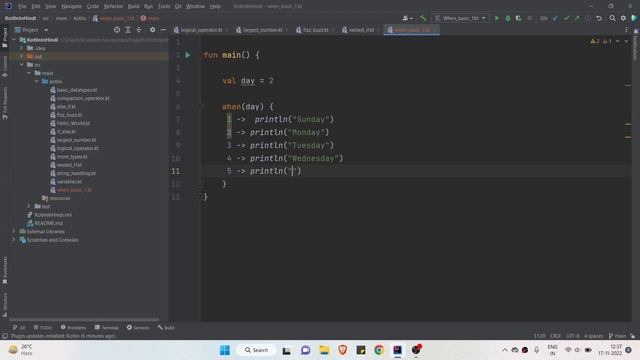The image size is (640, 360).
Task: Open editor tabs more options menu
Action: click(x=626, y=30)
